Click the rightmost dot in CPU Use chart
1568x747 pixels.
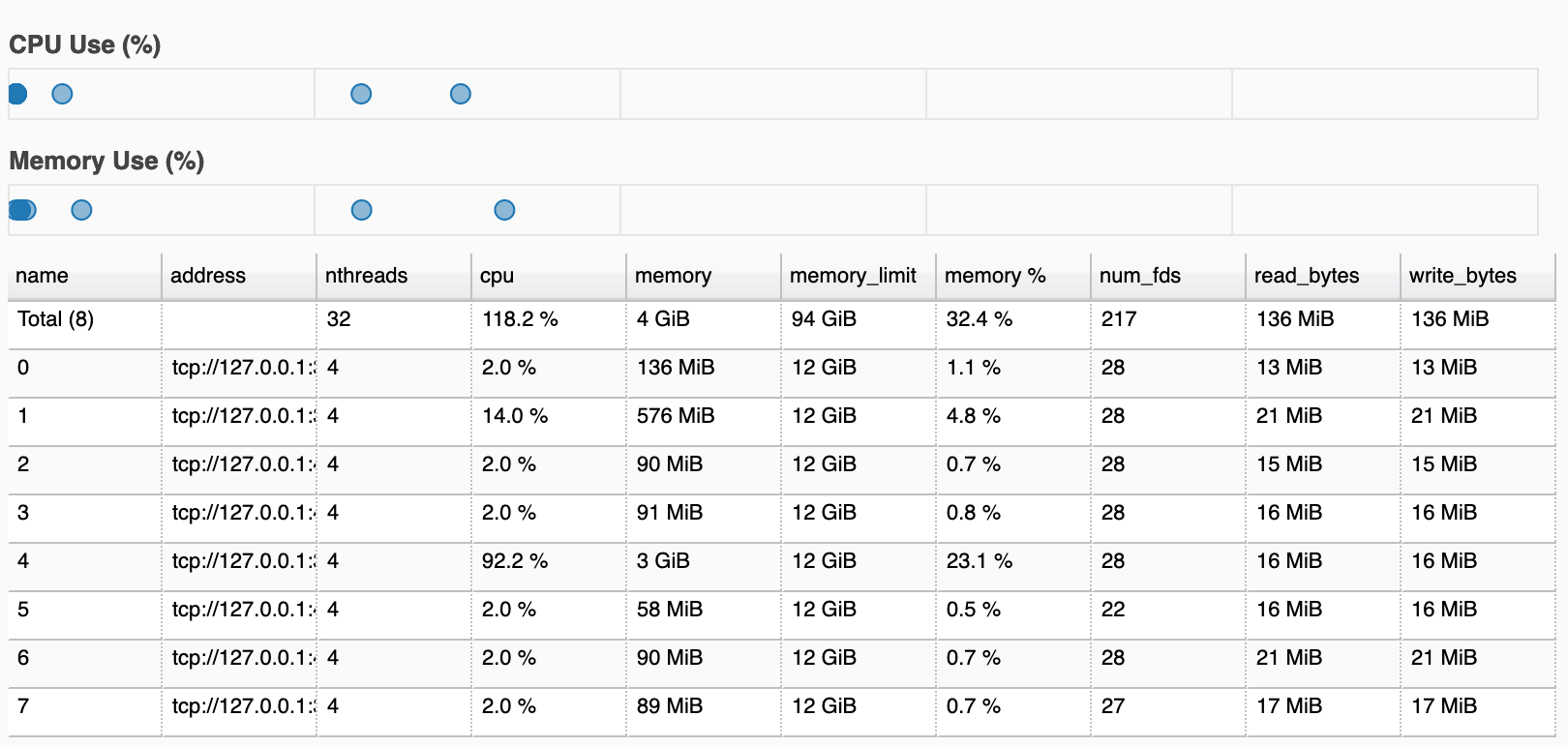461,94
